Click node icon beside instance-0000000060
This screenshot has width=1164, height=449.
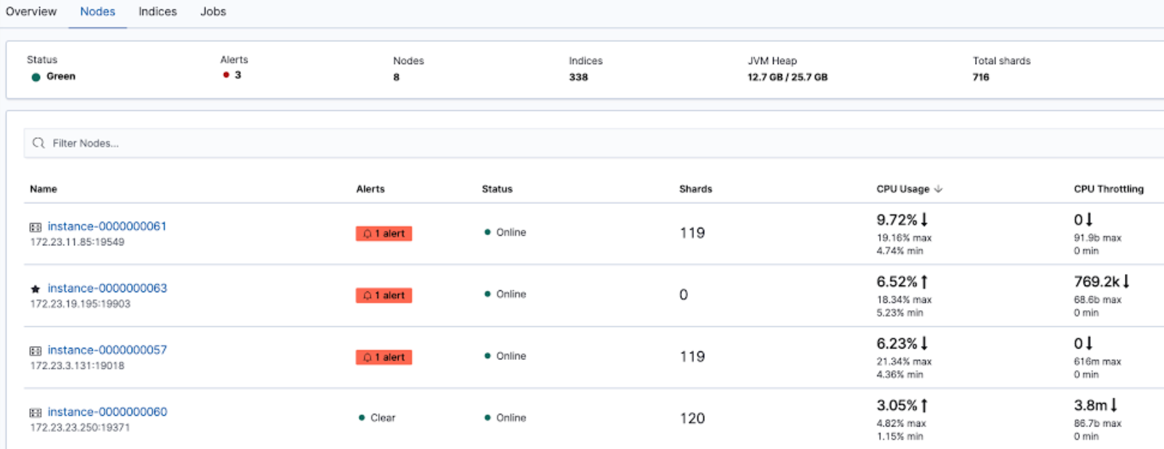[36, 413]
